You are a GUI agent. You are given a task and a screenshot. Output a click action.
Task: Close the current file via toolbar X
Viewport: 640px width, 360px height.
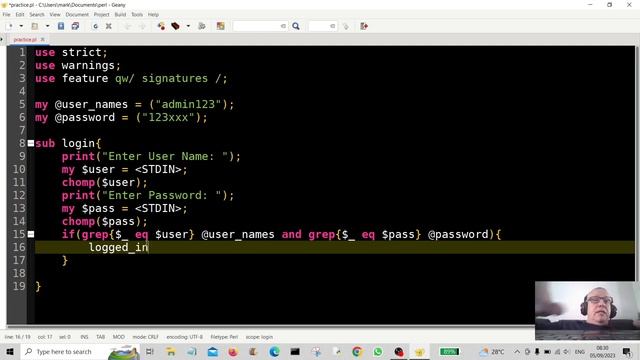click(109, 26)
